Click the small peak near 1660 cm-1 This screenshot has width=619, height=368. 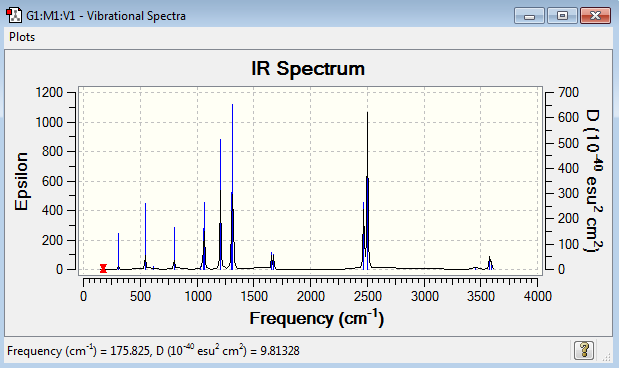coord(272,261)
